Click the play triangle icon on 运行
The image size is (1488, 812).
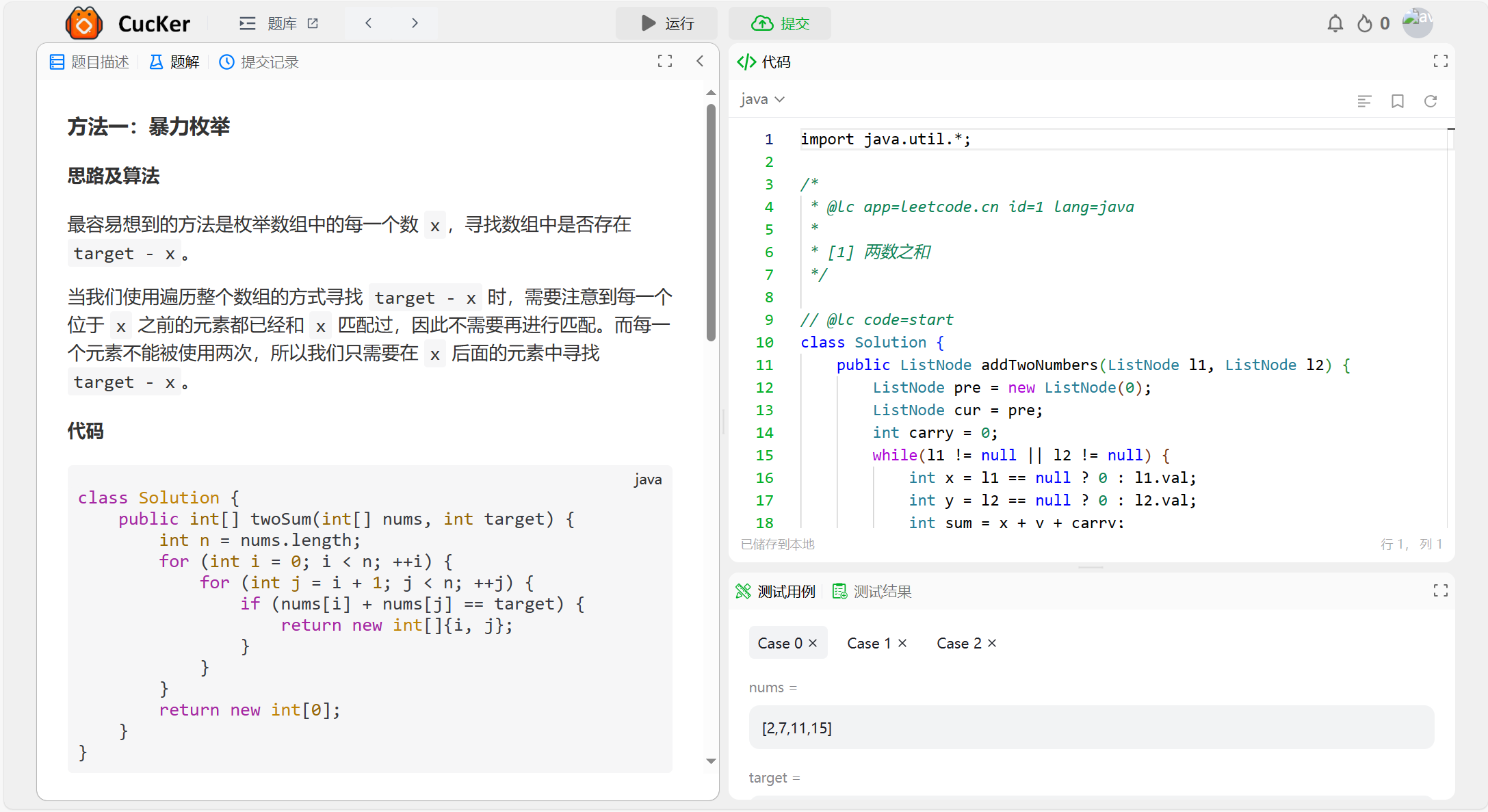point(648,23)
